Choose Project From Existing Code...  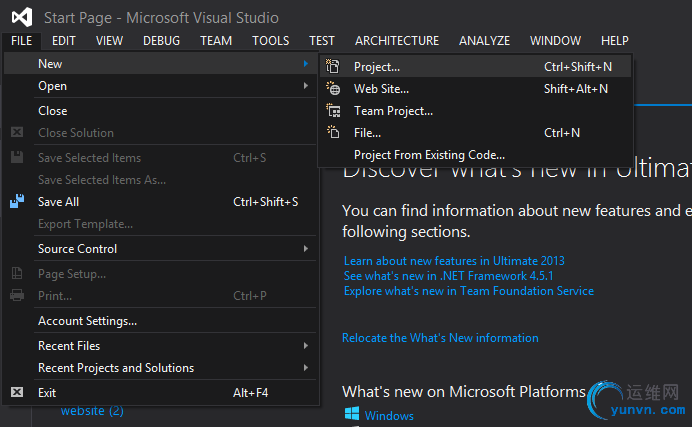click(x=476, y=155)
